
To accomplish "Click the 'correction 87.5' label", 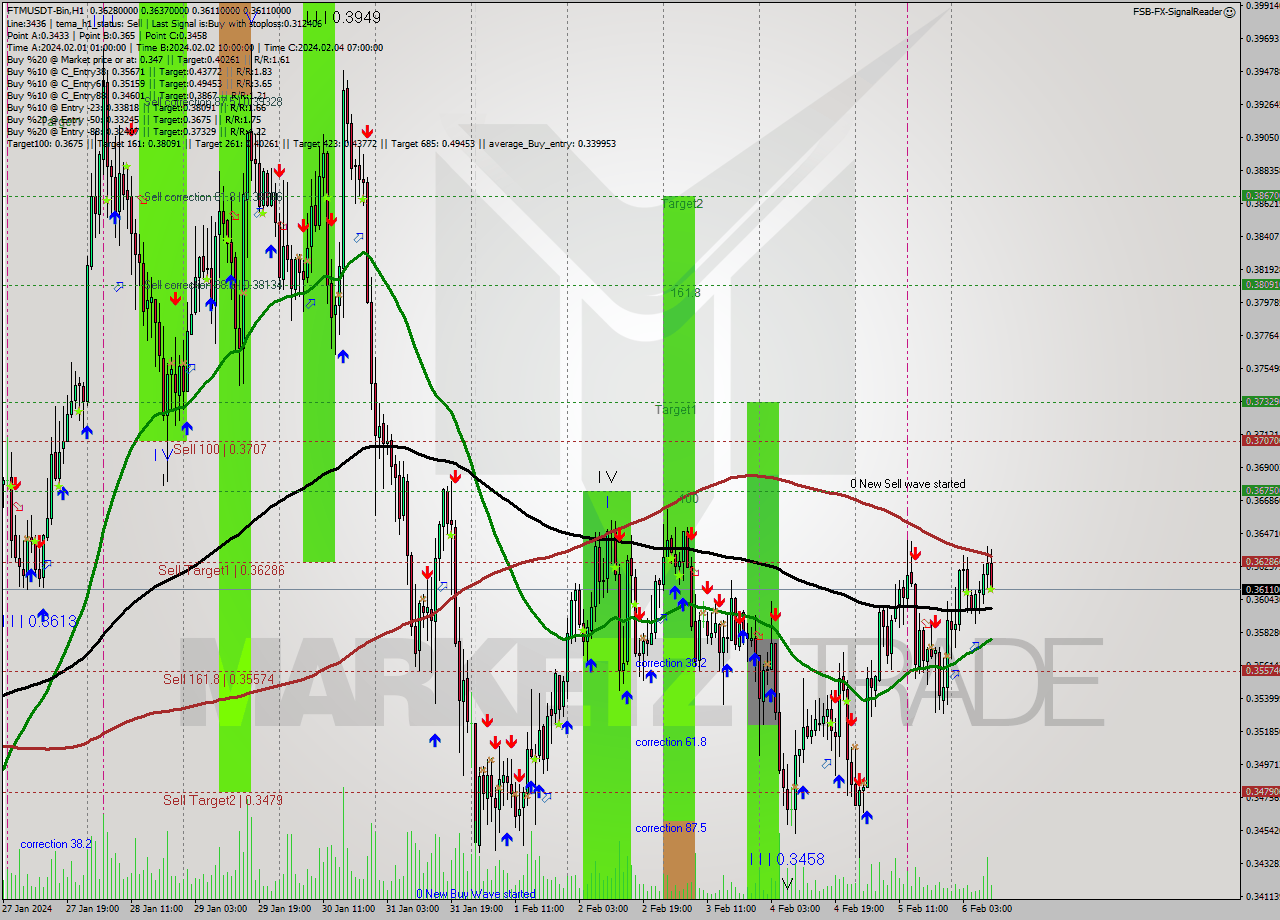I will 671,828.
